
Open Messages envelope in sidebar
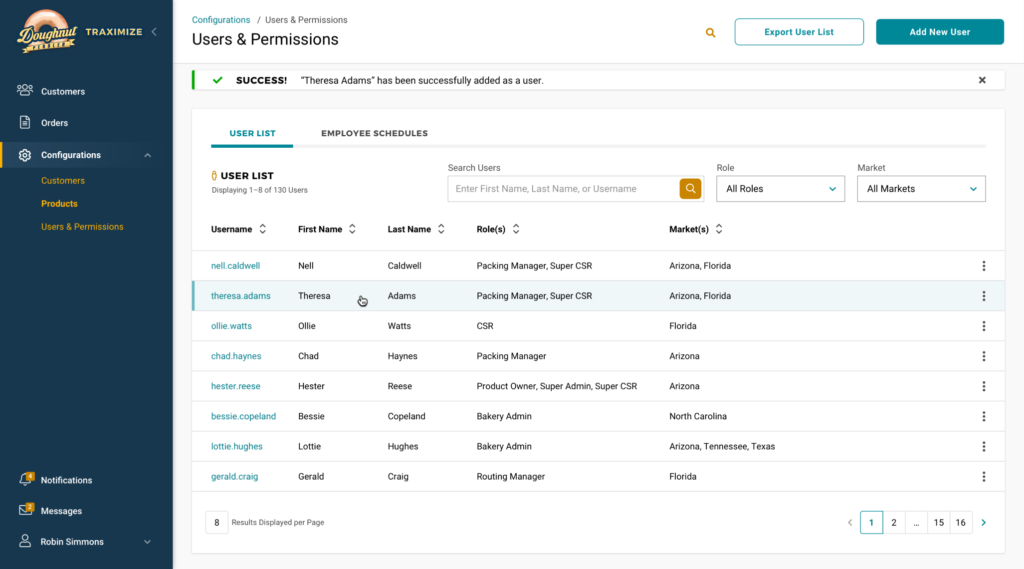(x=26, y=511)
